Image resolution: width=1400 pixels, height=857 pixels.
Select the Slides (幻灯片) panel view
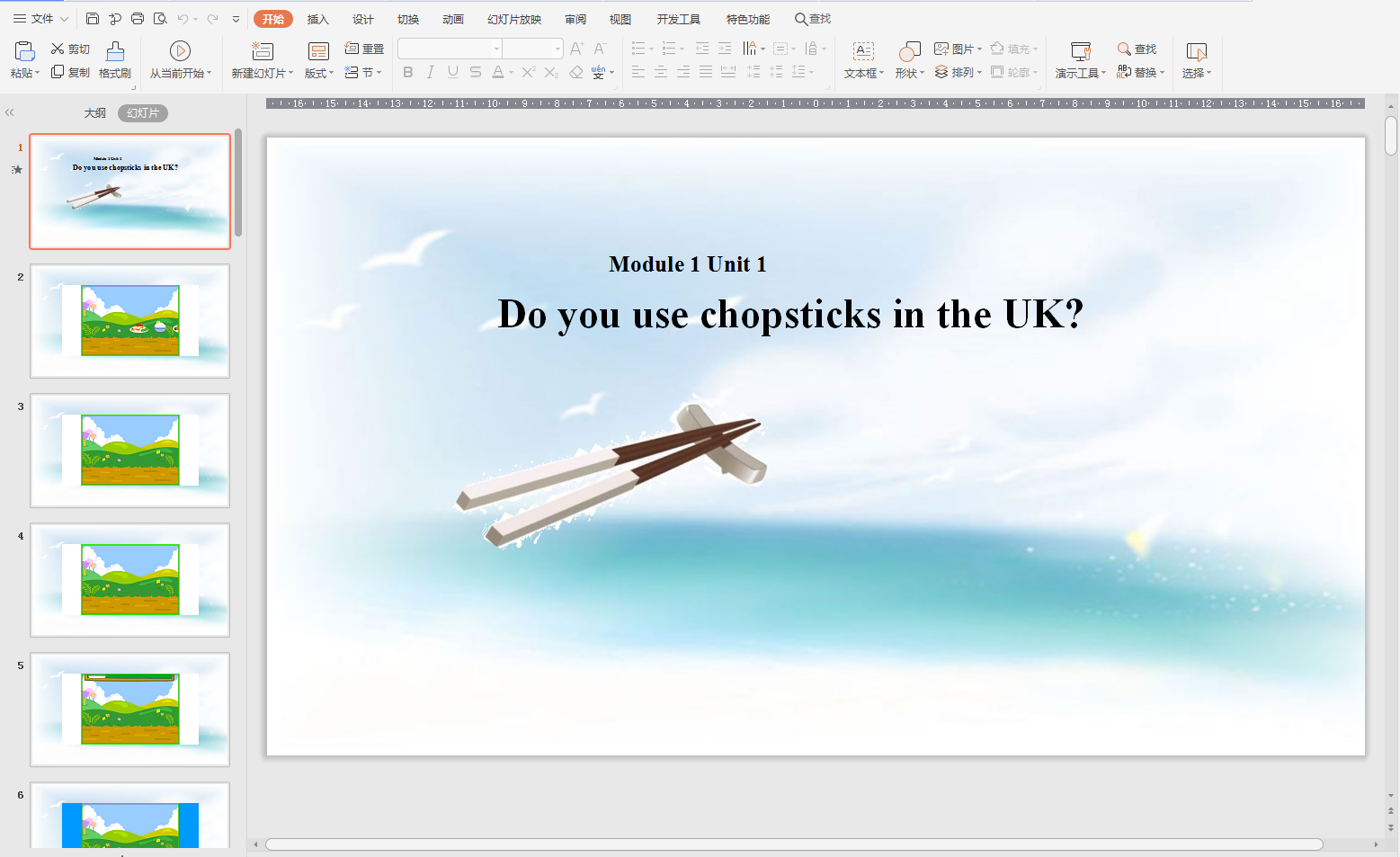(x=143, y=112)
